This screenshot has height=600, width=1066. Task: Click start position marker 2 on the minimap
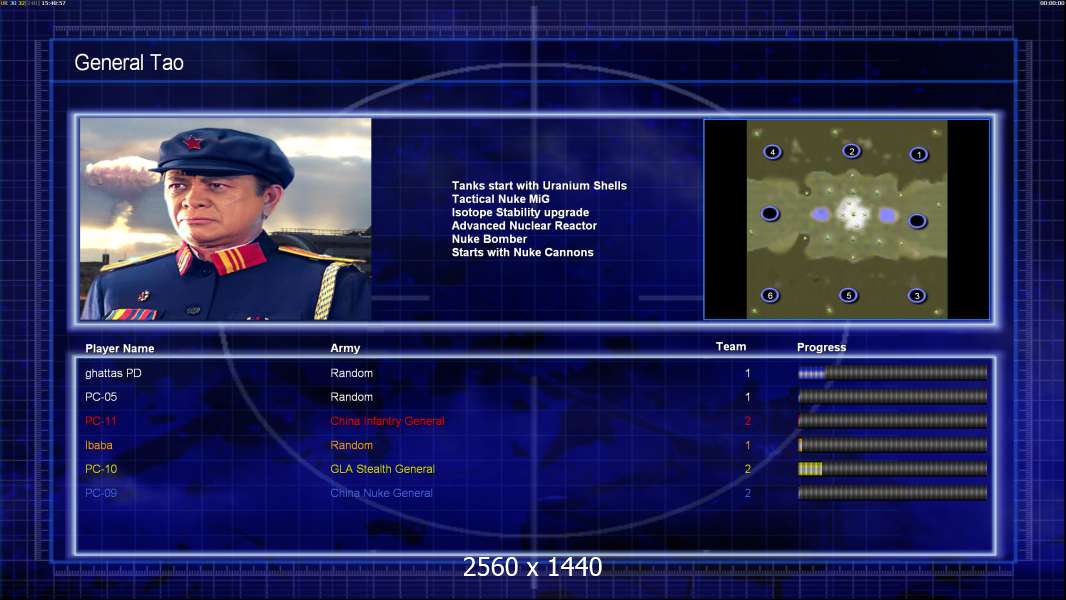(851, 151)
